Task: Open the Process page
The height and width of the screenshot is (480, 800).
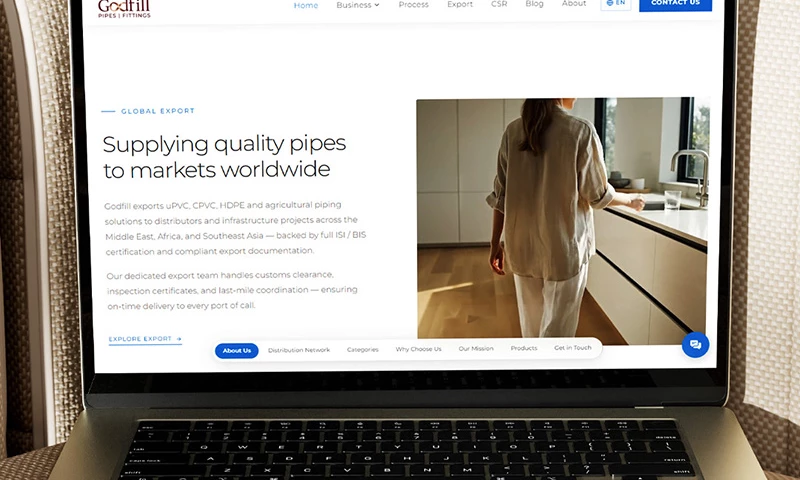Action: pyautogui.click(x=413, y=5)
